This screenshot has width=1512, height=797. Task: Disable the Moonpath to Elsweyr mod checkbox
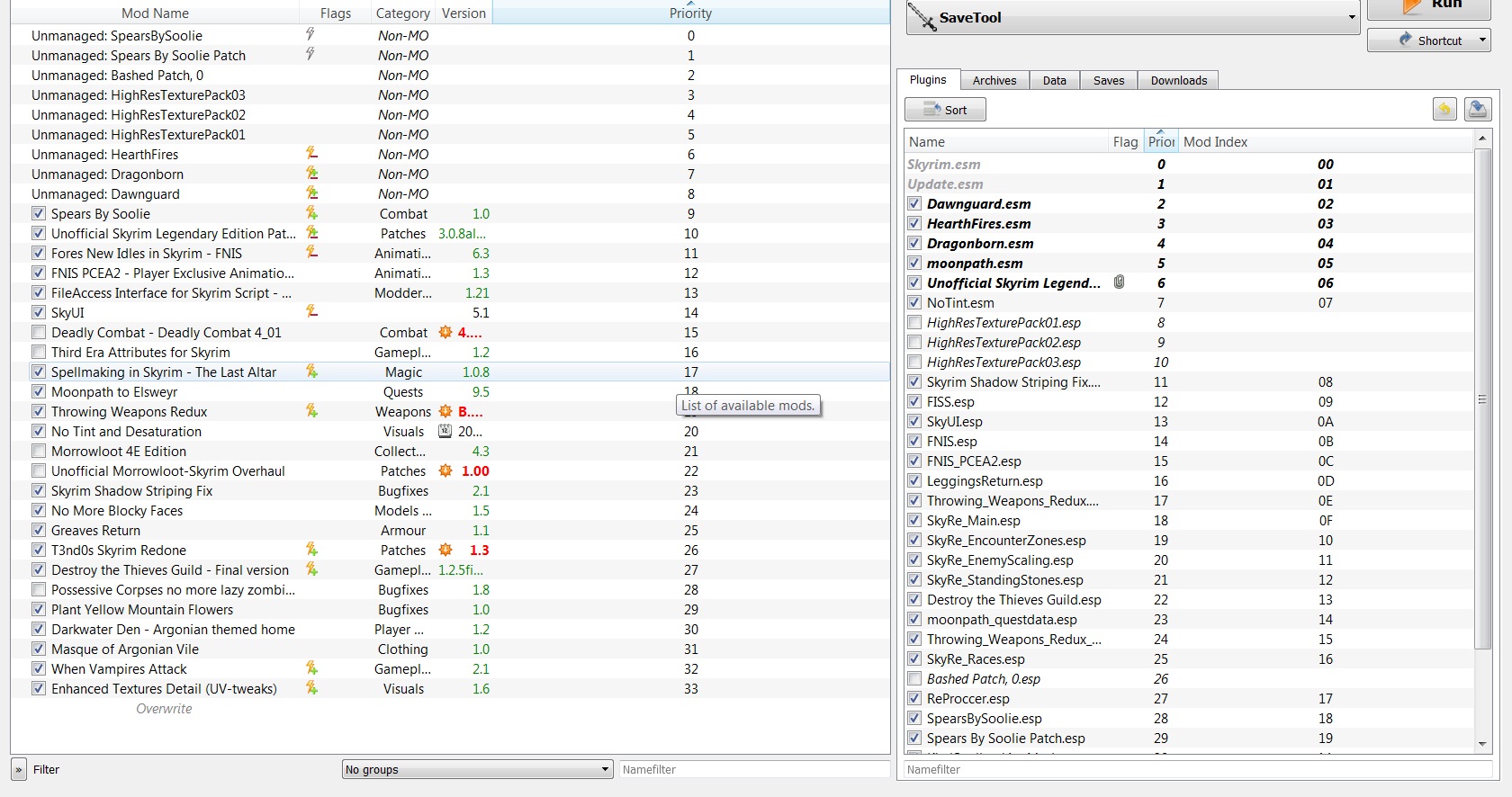39,391
